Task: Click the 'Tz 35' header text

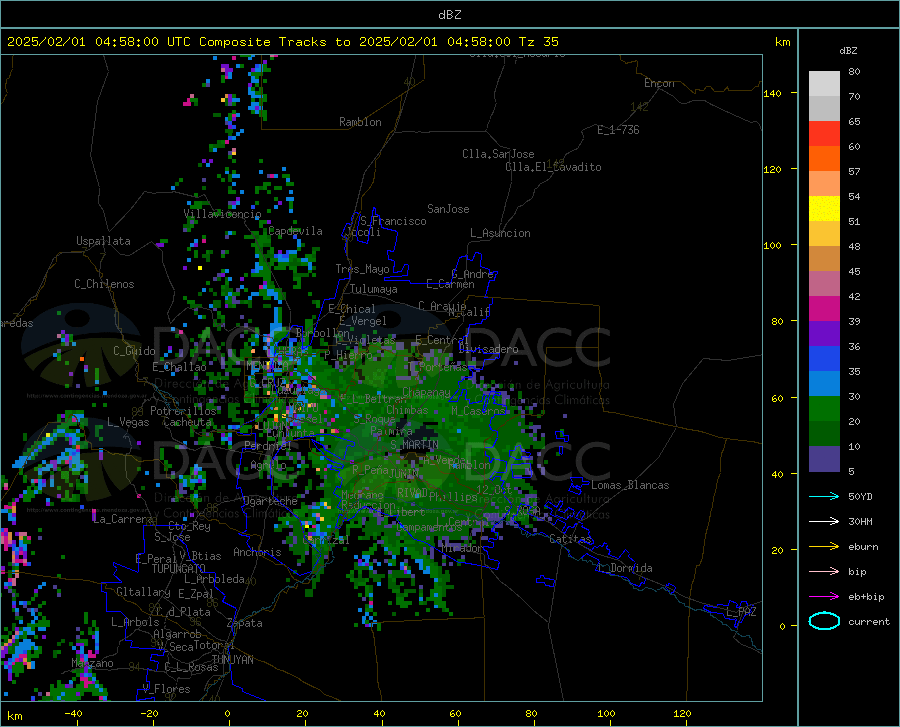Action: [x=538, y=42]
